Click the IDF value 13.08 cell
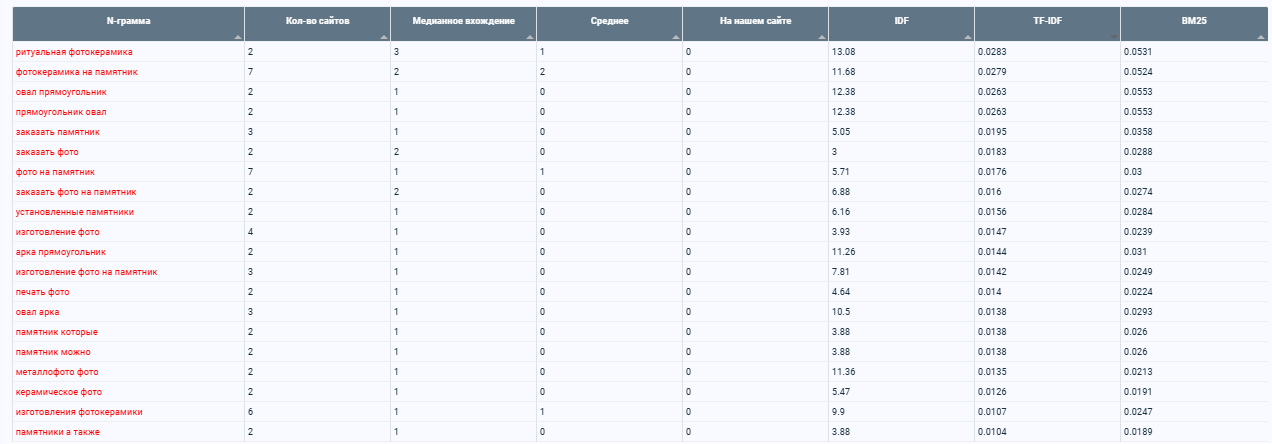 [x=901, y=51]
